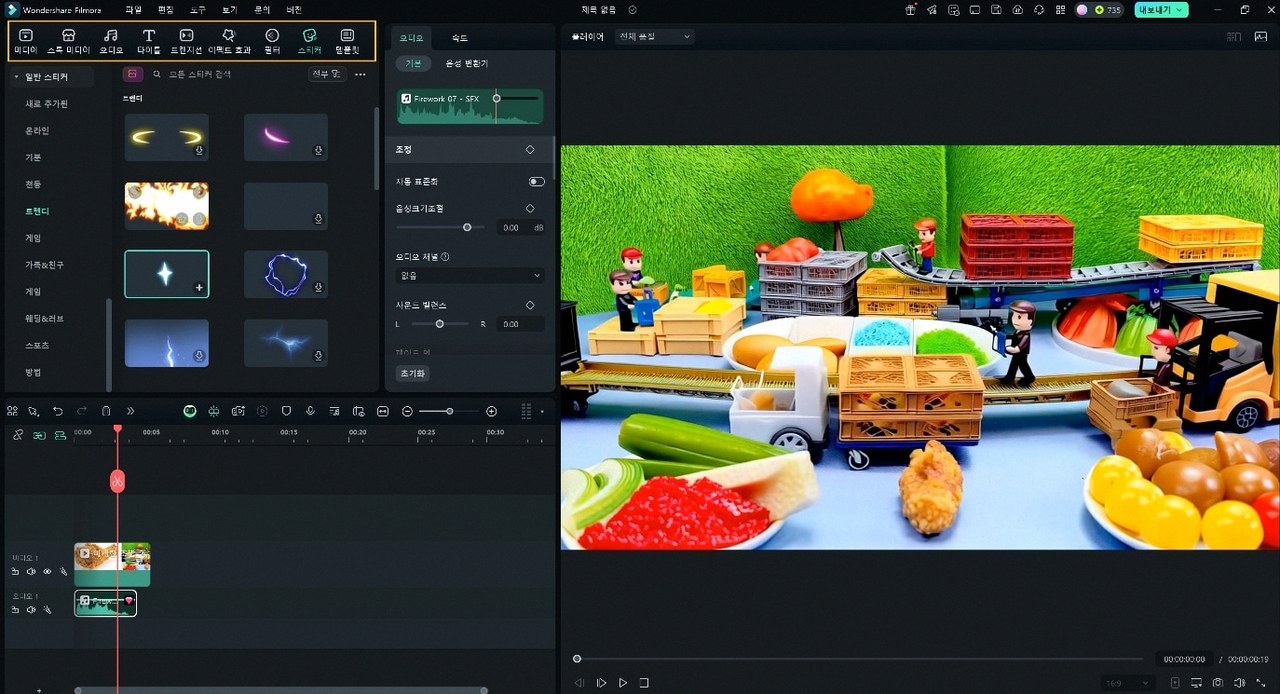Adjust the 사운드 밸런스 L-R slider
This screenshot has width=1280, height=694.
click(x=441, y=324)
